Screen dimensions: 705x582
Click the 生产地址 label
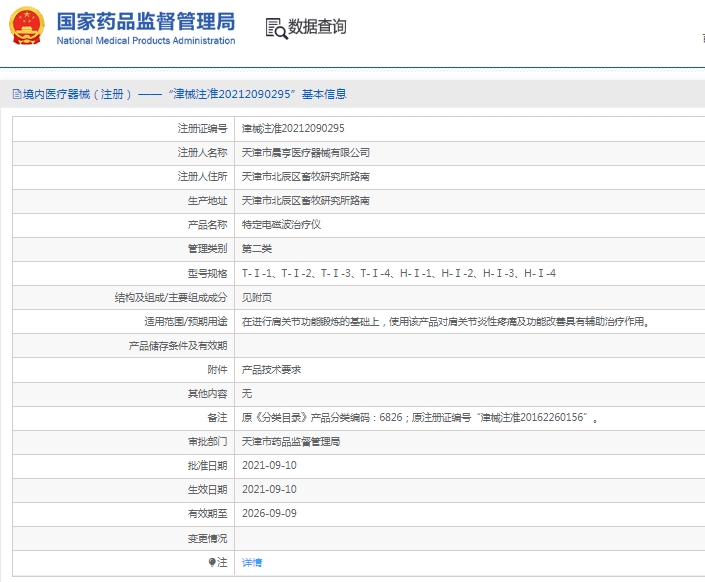[x=207, y=201]
